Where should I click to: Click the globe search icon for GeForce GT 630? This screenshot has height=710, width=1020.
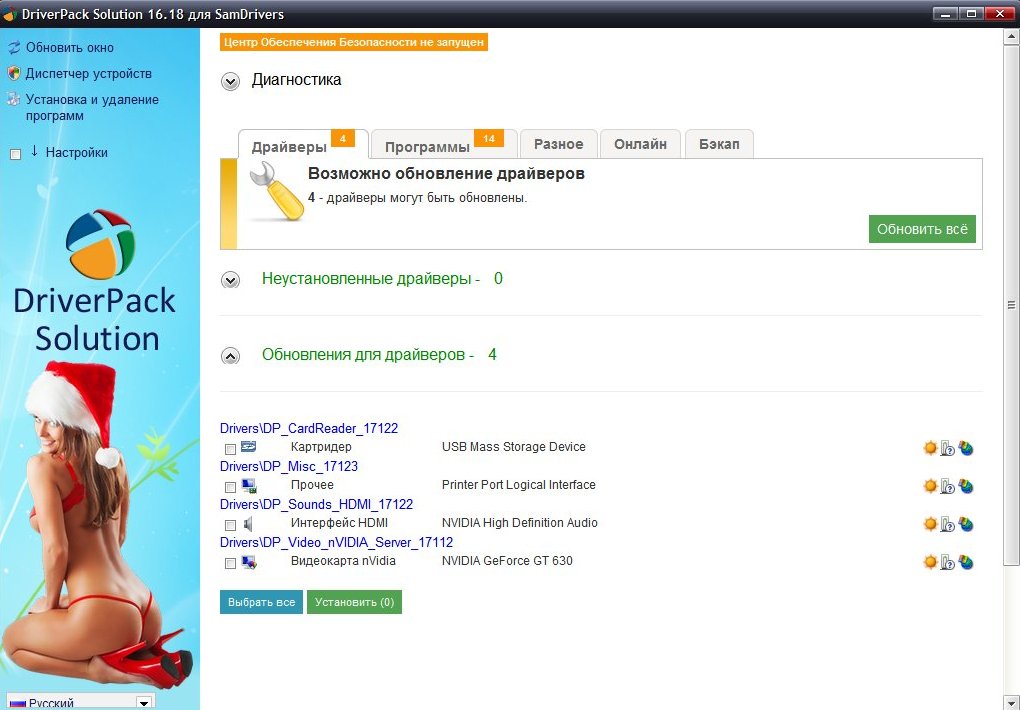click(966, 562)
